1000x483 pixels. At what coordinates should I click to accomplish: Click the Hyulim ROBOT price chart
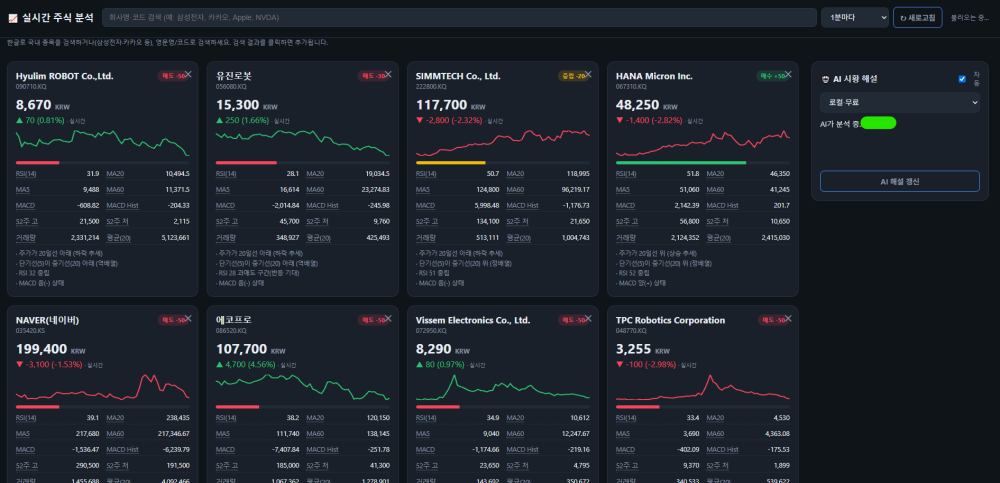pyautogui.click(x=103, y=143)
